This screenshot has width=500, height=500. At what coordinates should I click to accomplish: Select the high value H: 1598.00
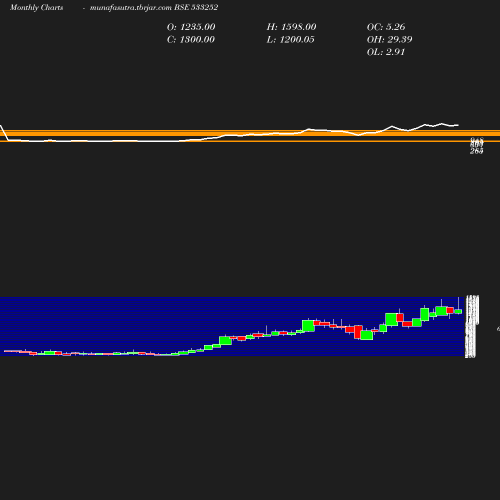(x=291, y=27)
